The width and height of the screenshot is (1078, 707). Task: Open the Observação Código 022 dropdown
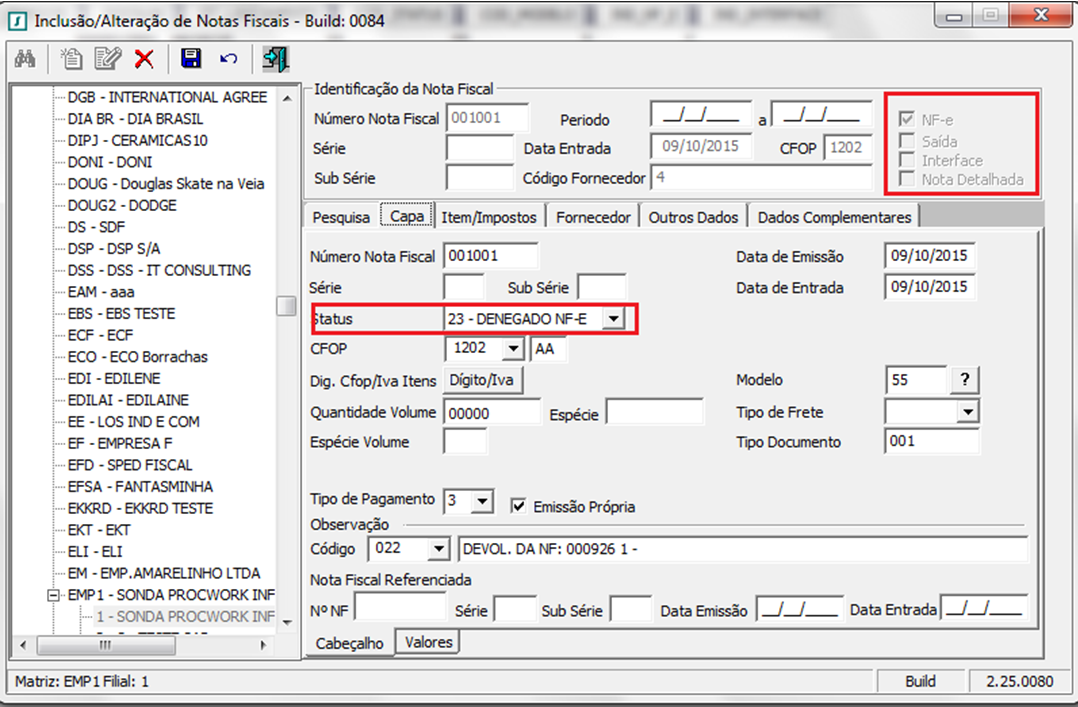438,549
